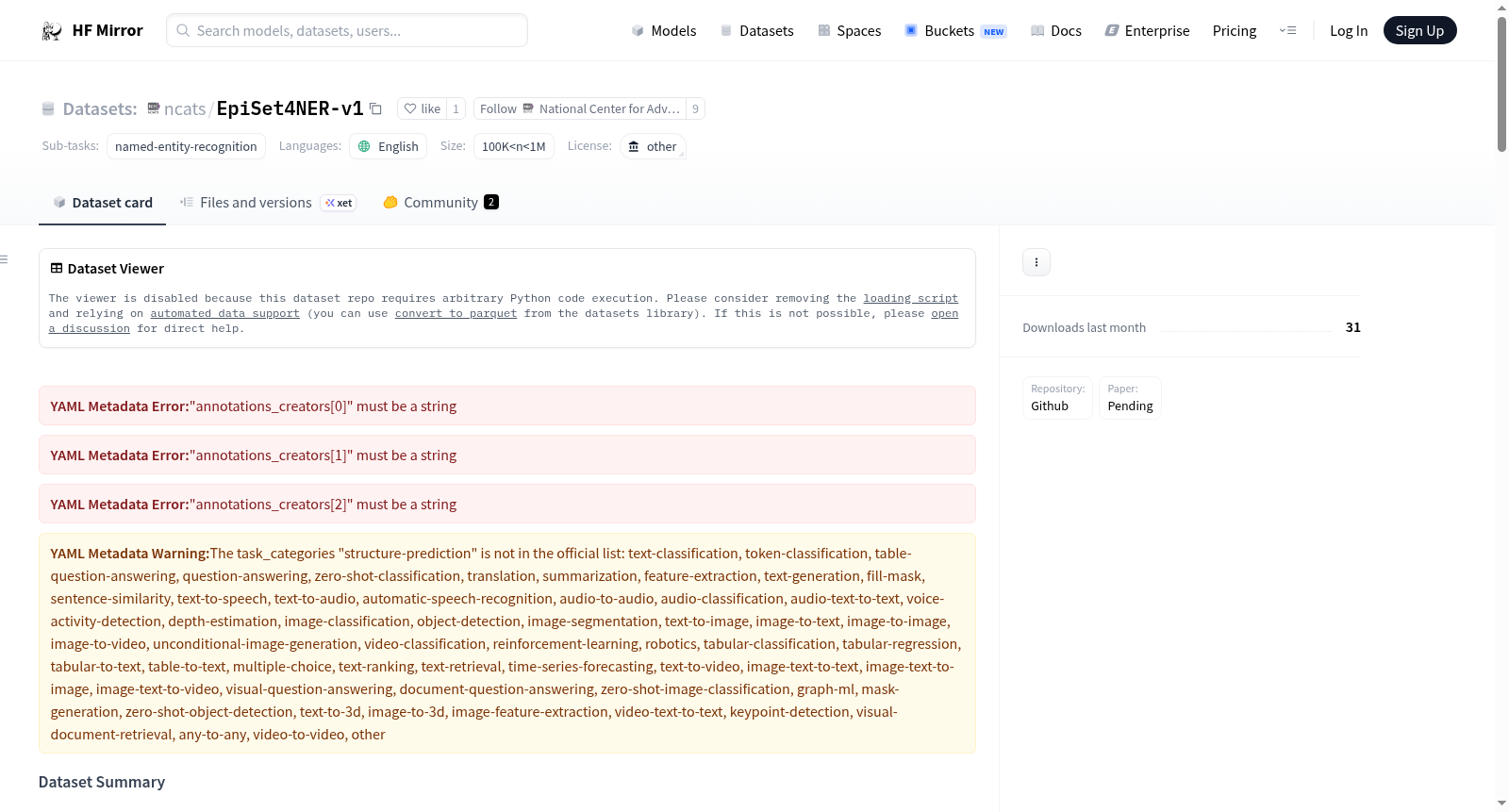This screenshot has height=812, width=1509.
Task: View the 9 followers count
Action: (695, 108)
